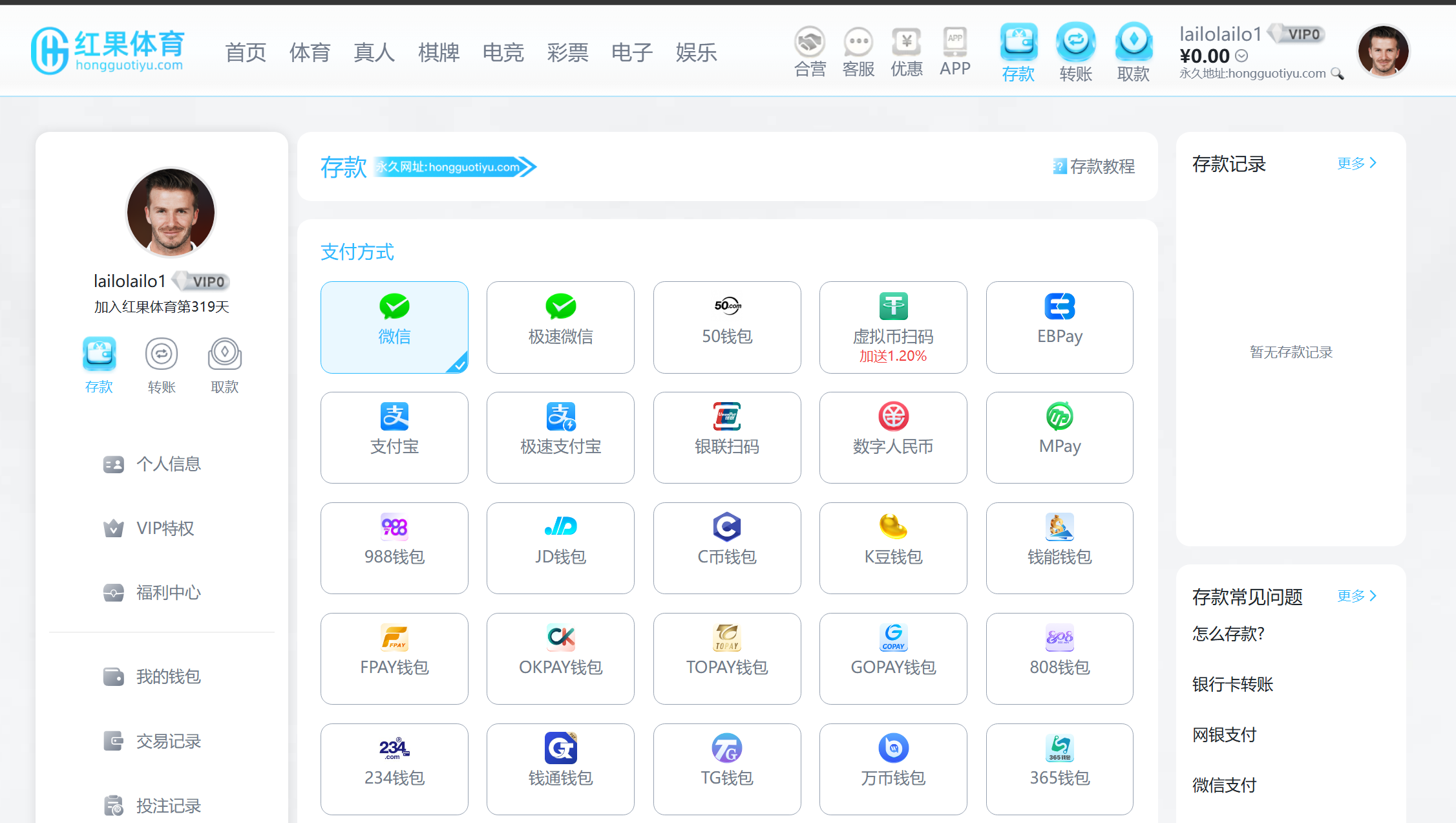Select the 50钱包 payment option
Viewport: 1456px width, 823px height.
coord(727,327)
